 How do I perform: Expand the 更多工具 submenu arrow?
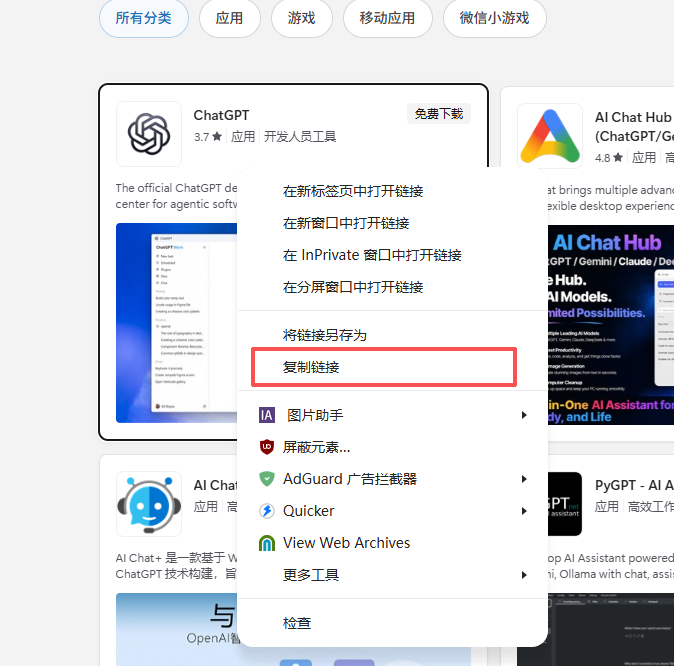[x=524, y=575]
